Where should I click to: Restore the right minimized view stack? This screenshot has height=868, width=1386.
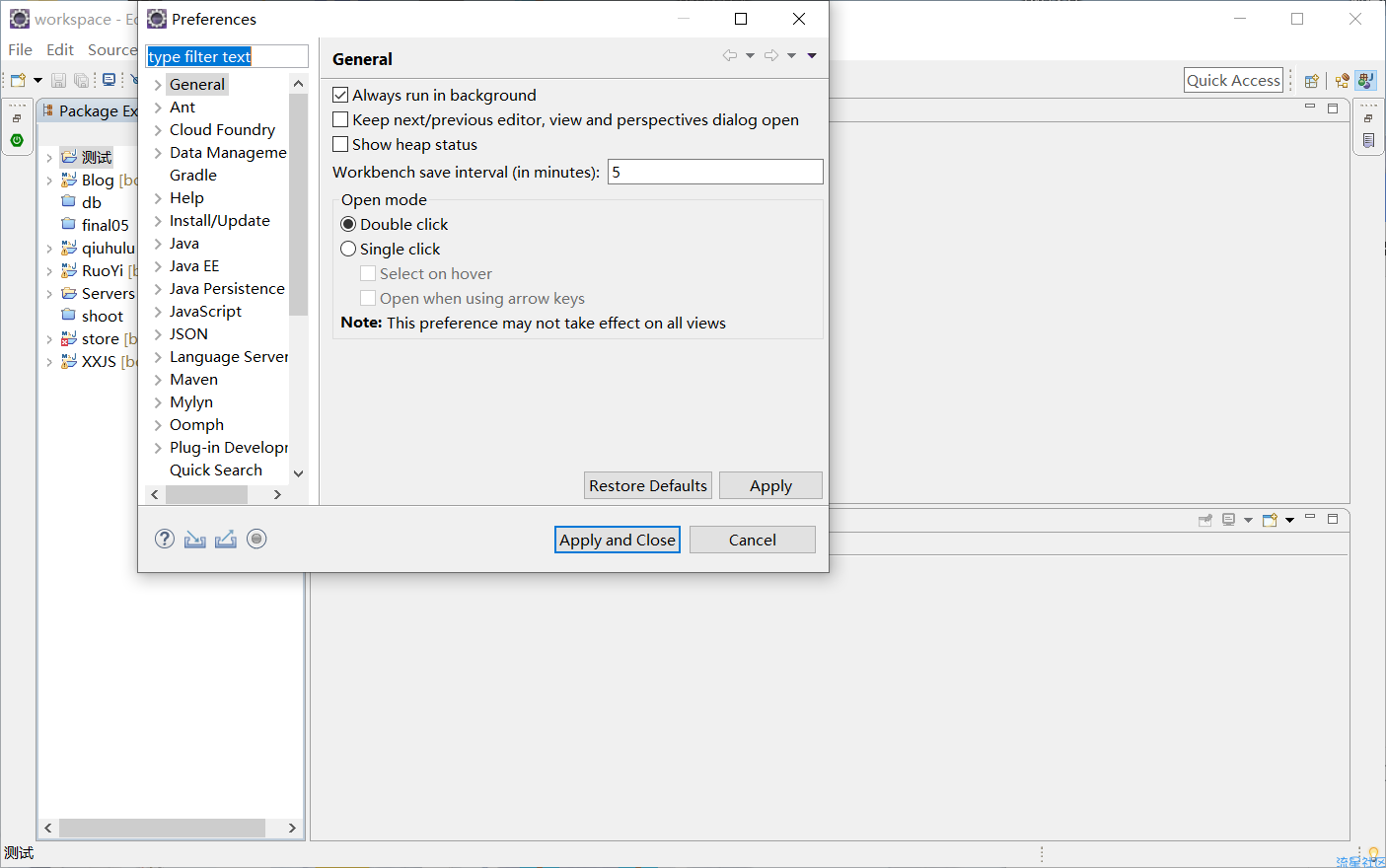[x=1368, y=118]
